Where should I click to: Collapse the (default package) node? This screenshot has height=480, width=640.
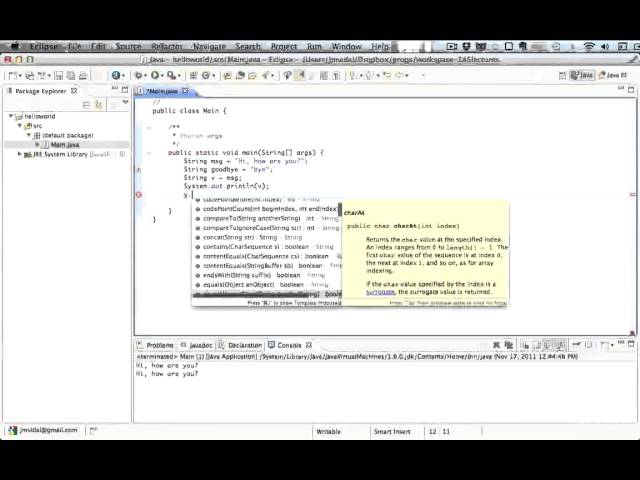[x=29, y=135]
